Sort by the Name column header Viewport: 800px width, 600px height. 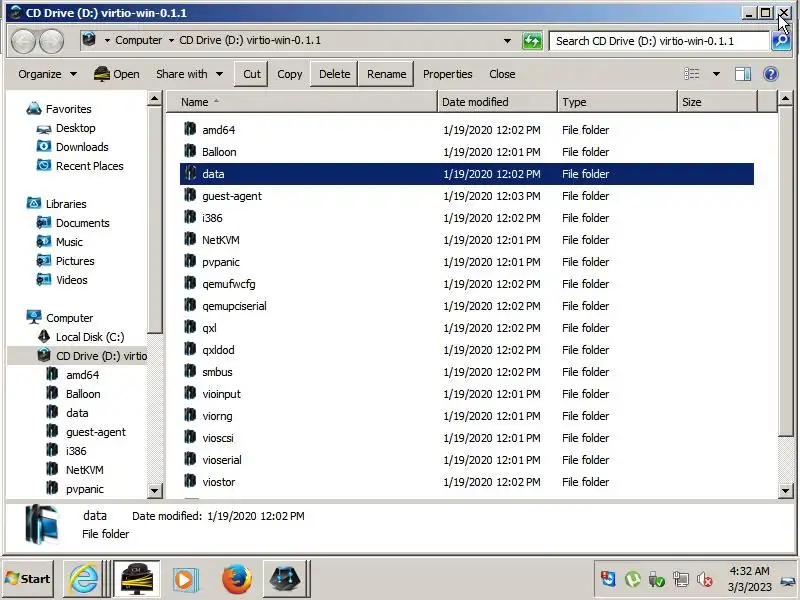click(302, 102)
